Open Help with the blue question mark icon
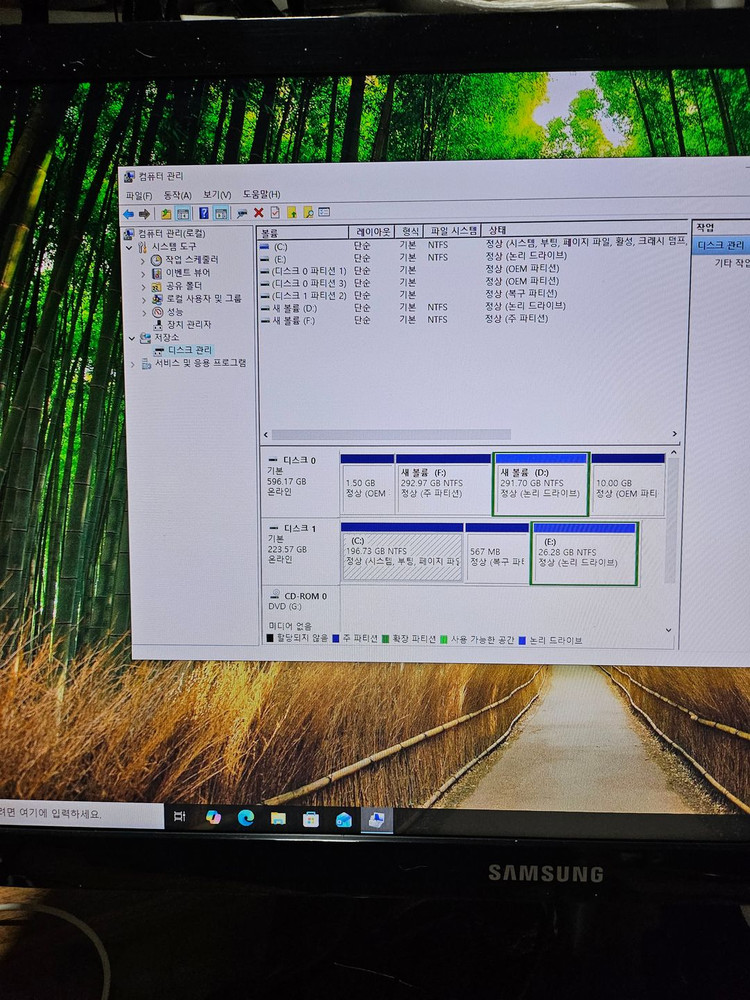750x1000 pixels. (203, 213)
